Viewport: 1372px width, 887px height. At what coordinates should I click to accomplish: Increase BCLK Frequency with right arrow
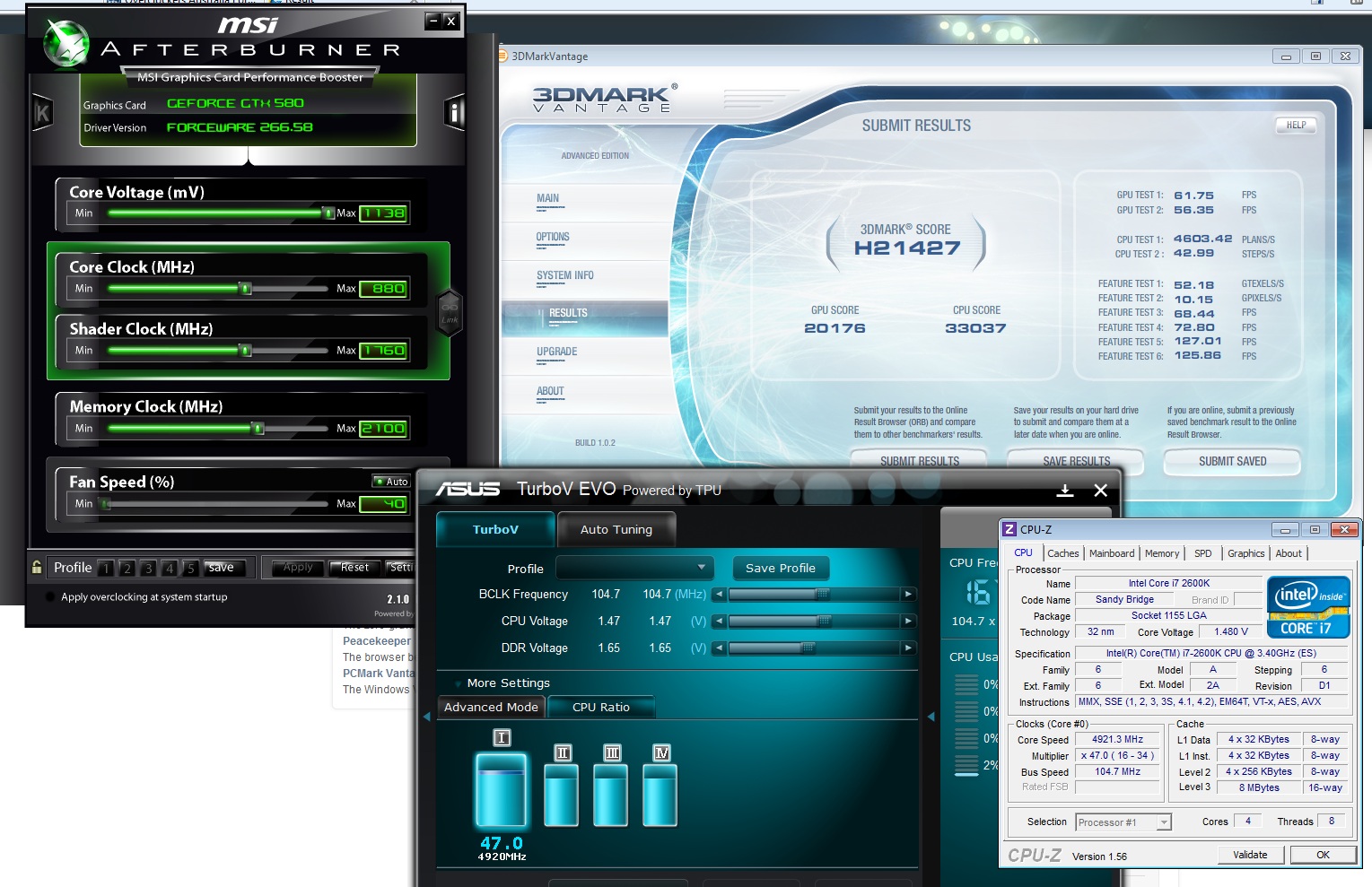click(908, 594)
